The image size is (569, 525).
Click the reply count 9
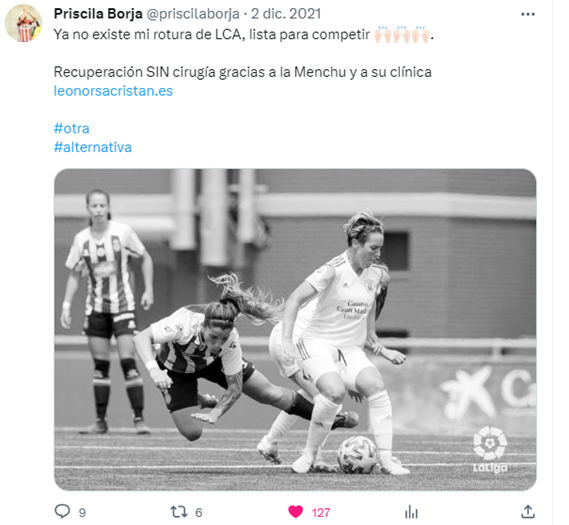[82, 513]
